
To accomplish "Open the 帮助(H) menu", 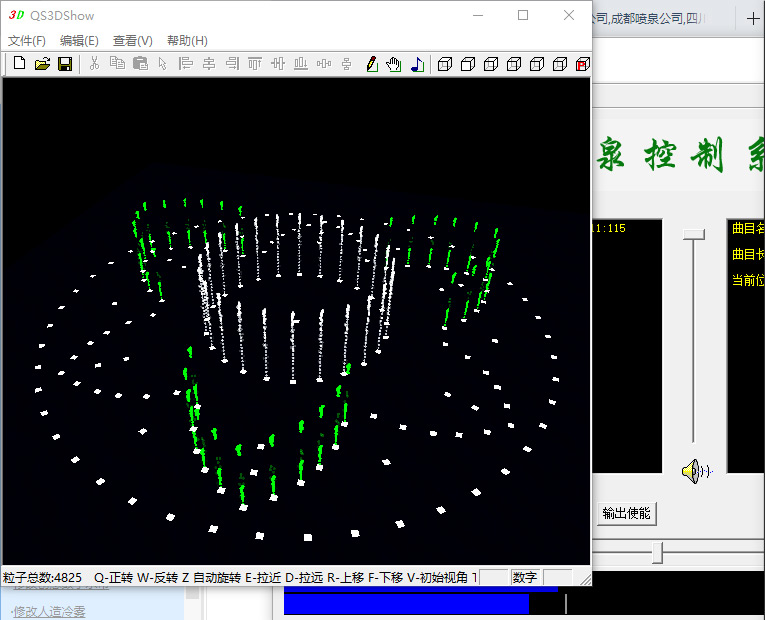I will coord(187,41).
